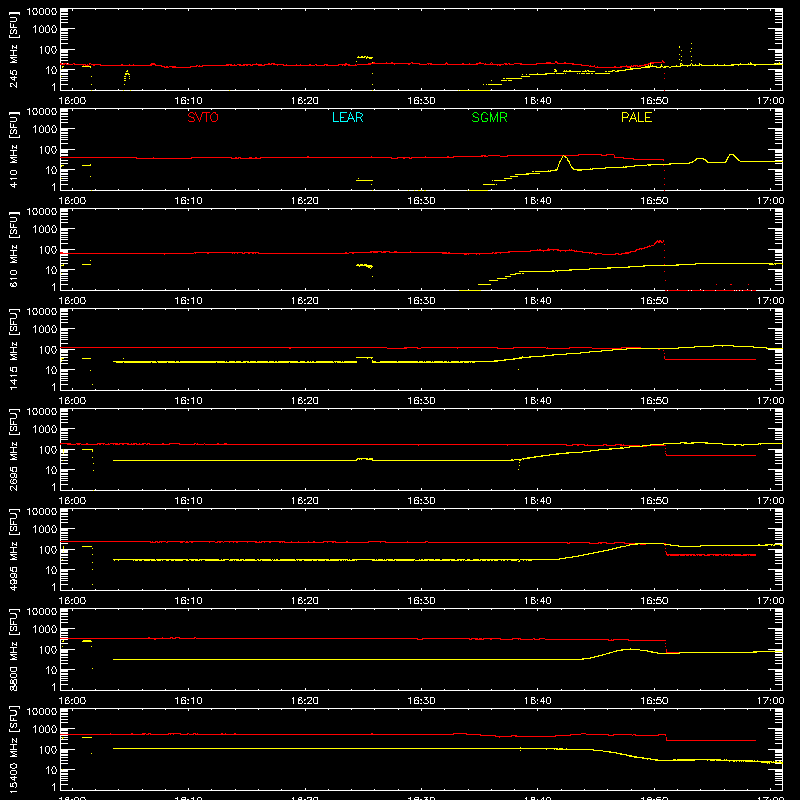Click the red curve's peak near 16:50 in the 610 MHz panel
The height and width of the screenshot is (800, 800).
click(x=660, y=241)
